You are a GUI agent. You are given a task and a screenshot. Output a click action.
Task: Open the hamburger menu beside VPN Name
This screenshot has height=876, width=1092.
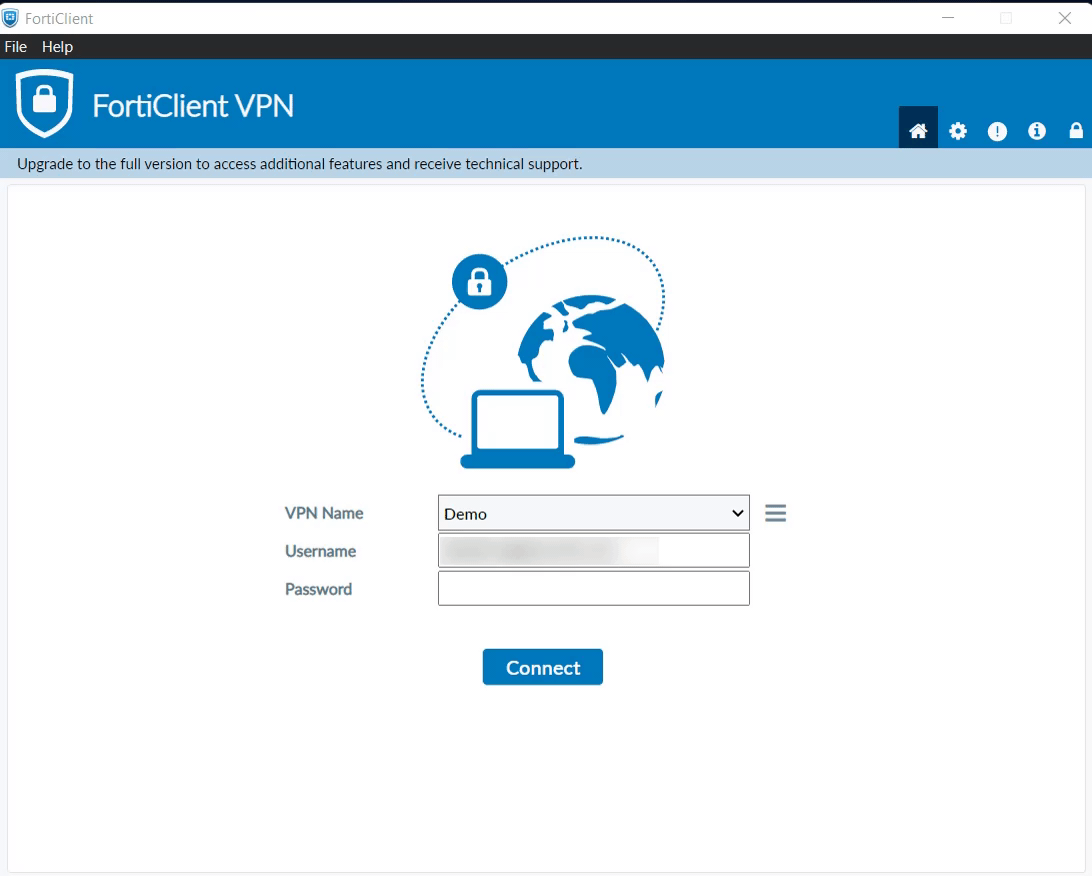[x=775, y=512]
